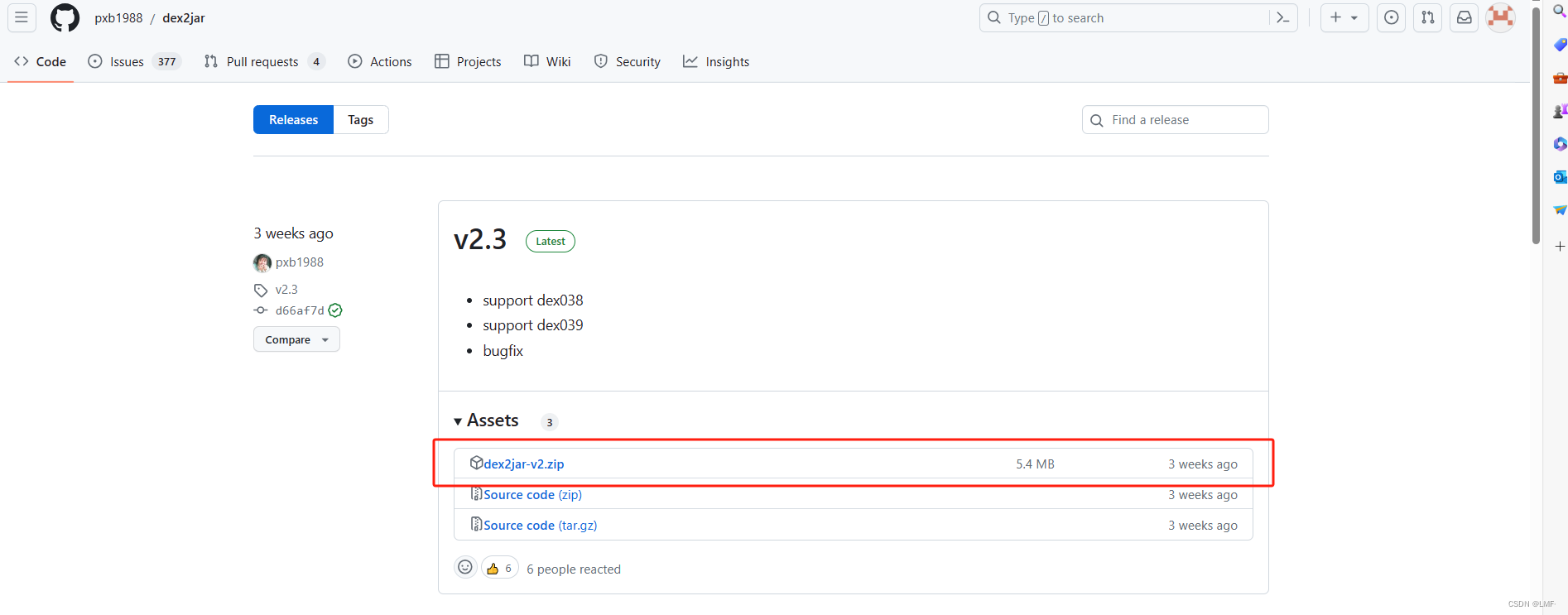
Task: Download Source code (tar.gz)
Action: [541, 525]
